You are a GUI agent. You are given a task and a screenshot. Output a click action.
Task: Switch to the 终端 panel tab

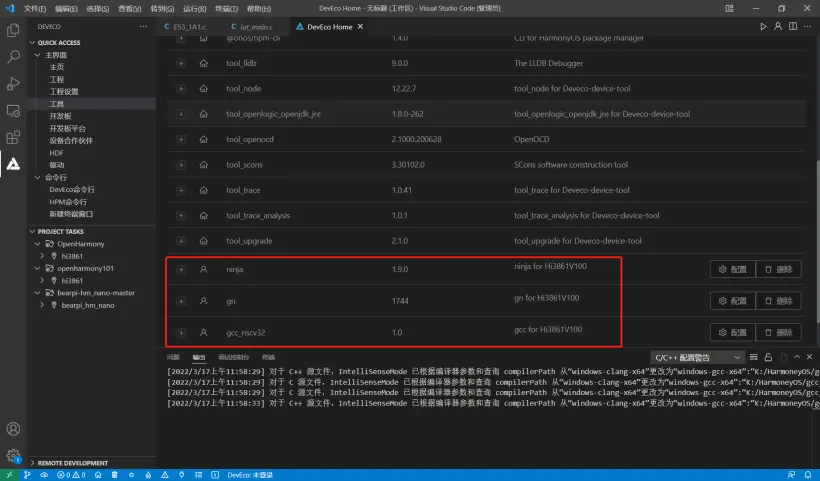click(268, 357)
